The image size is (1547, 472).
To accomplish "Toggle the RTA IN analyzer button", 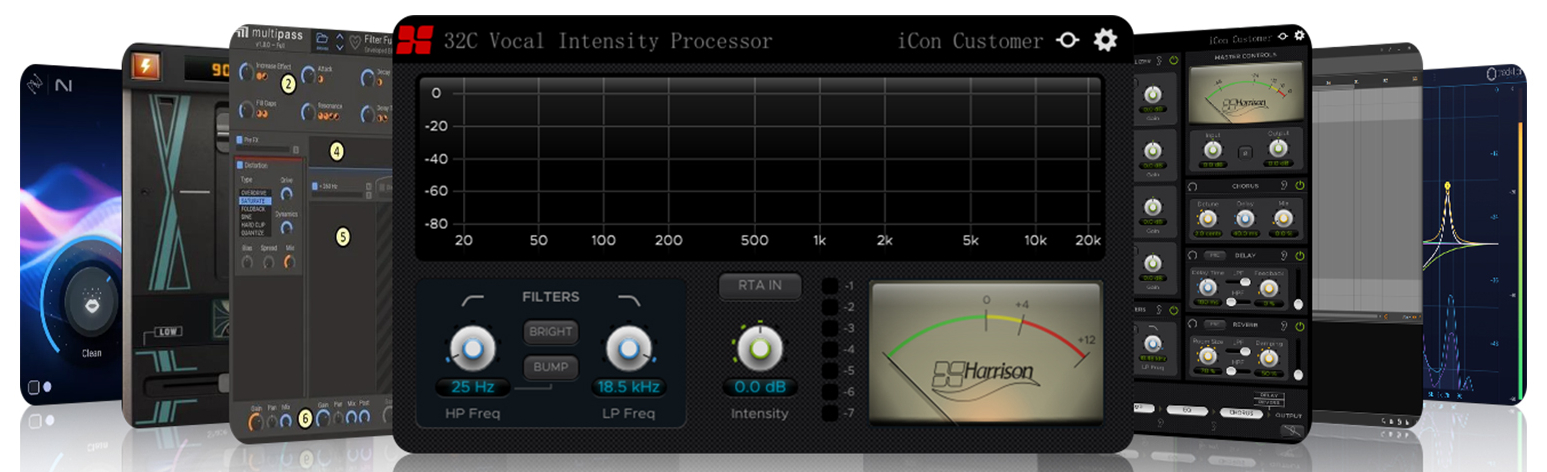I will coord(759,286).
